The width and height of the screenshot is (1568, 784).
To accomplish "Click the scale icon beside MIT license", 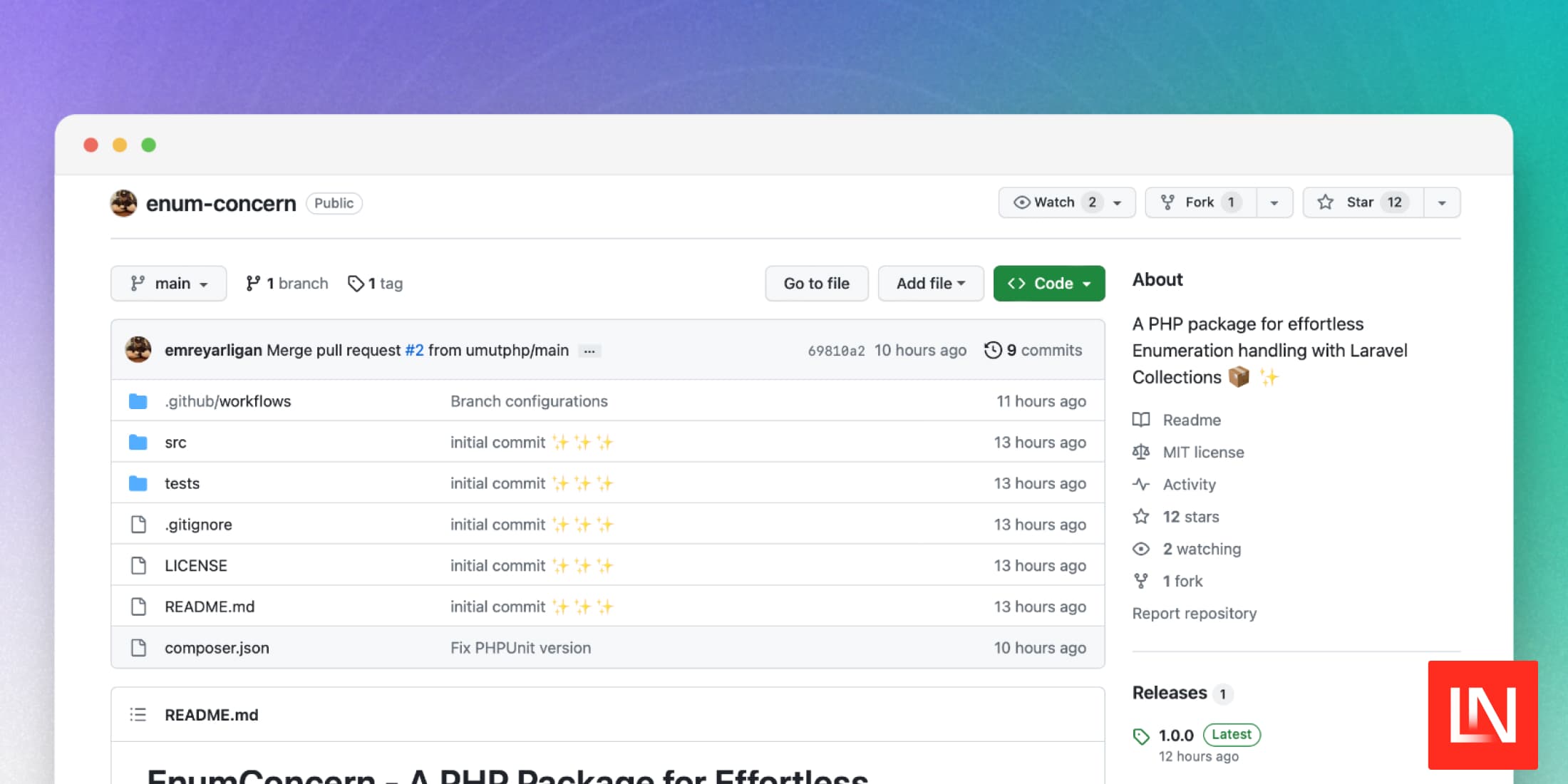I will pos(1141,452).
